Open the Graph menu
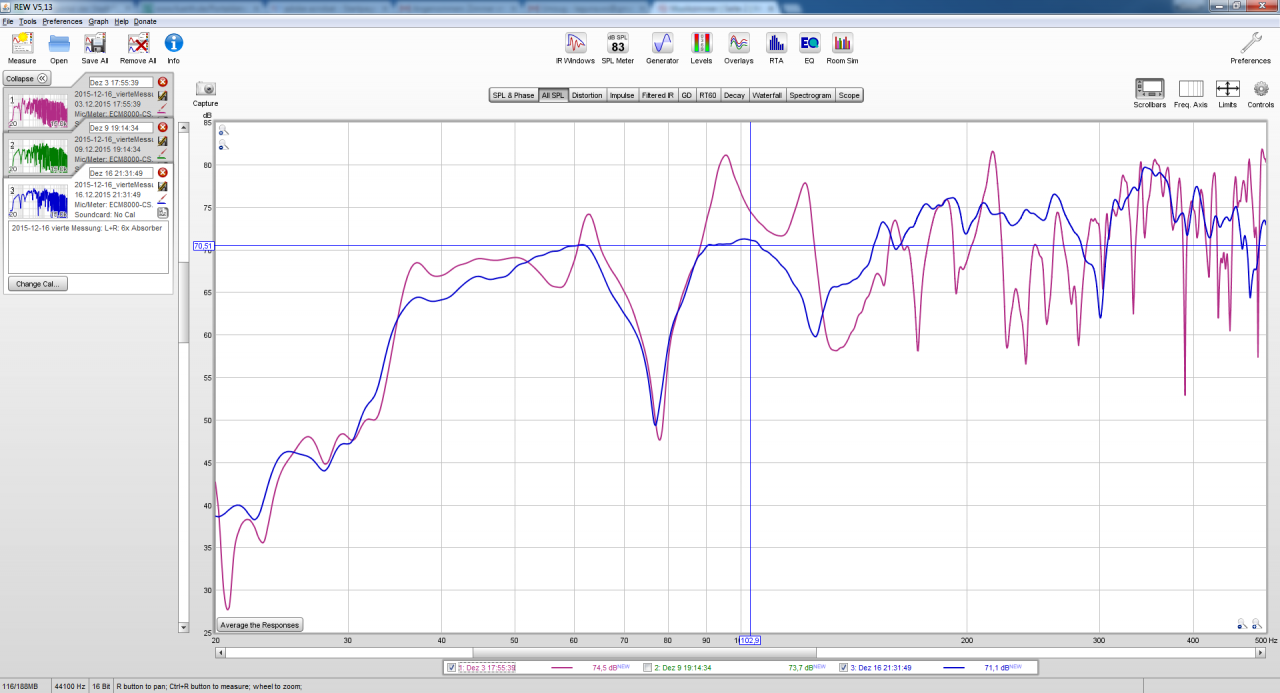The width and height of the screenshot is (1280, 693). click(x=99, y=21)
